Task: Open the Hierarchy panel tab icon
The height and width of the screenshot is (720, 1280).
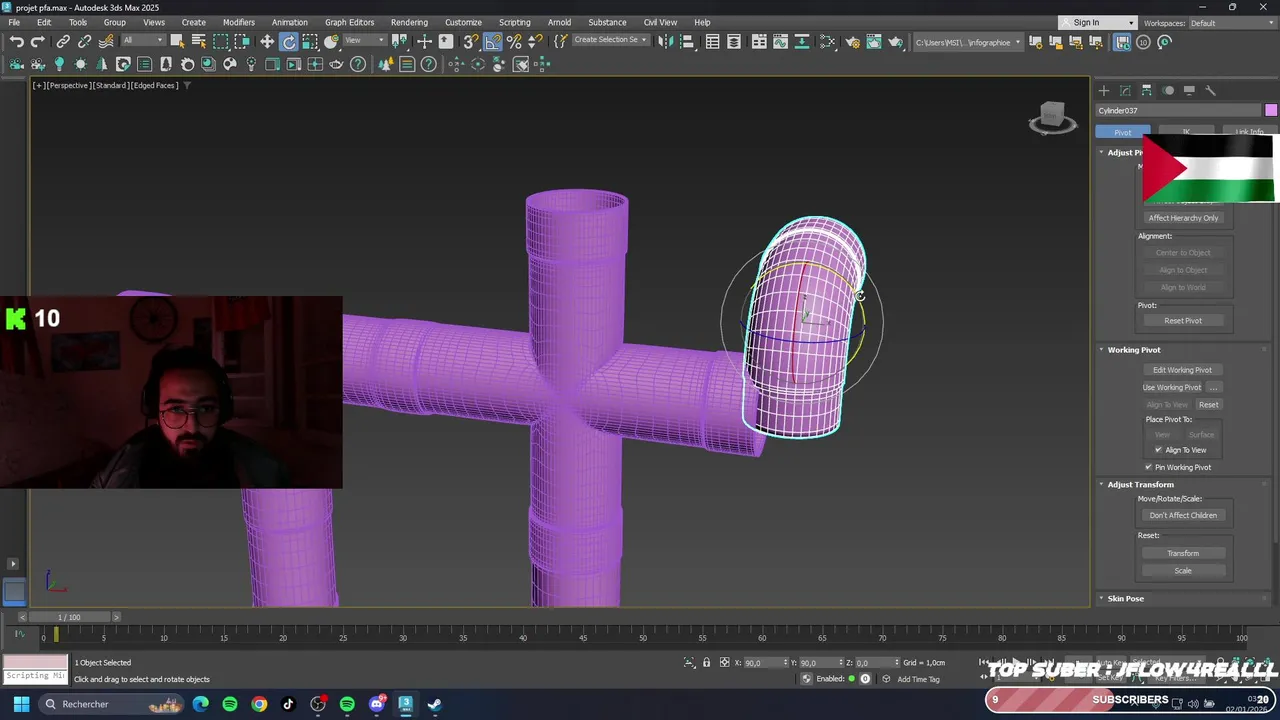Action: pos(1147,90)
